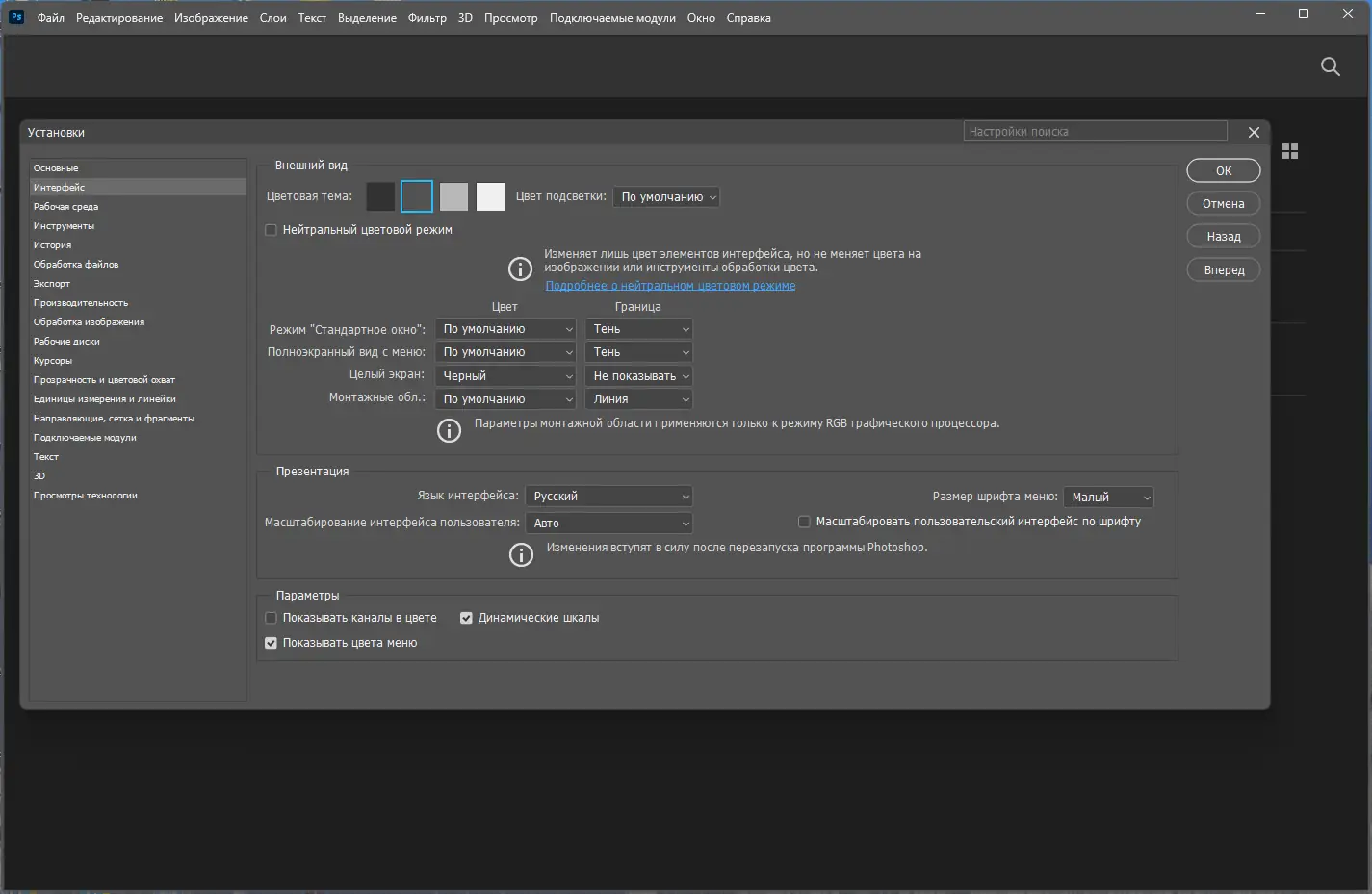Open Монтажные обл. color dropdown

point(506,399)
